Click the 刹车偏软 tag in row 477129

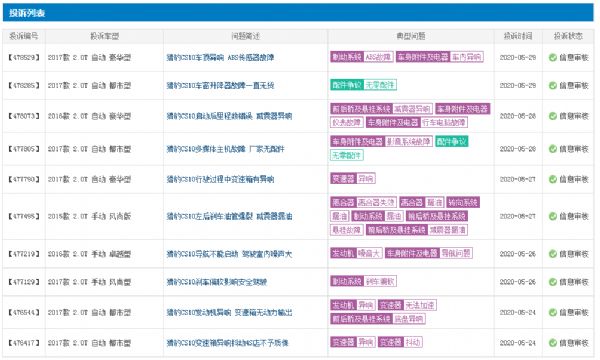(x=380, y=282)
